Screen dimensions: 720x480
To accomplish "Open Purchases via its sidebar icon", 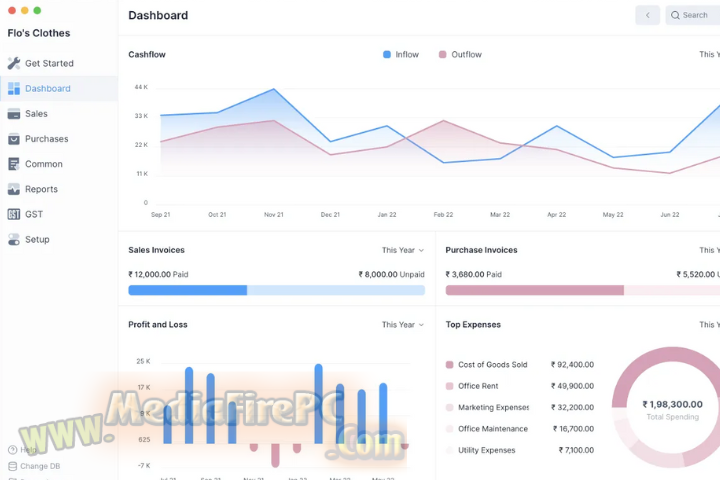I will click(x=14, y=139).
